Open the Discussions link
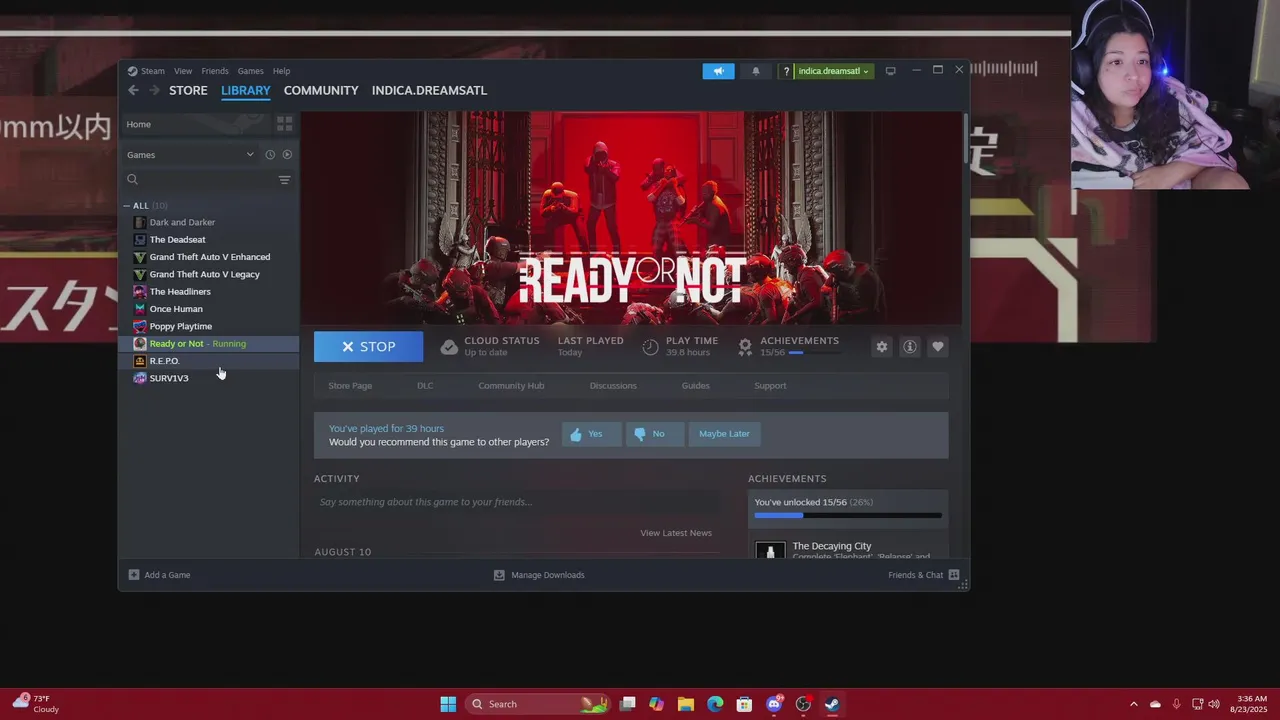Viewport: 1280px width, 720px height. pos(613,386)
